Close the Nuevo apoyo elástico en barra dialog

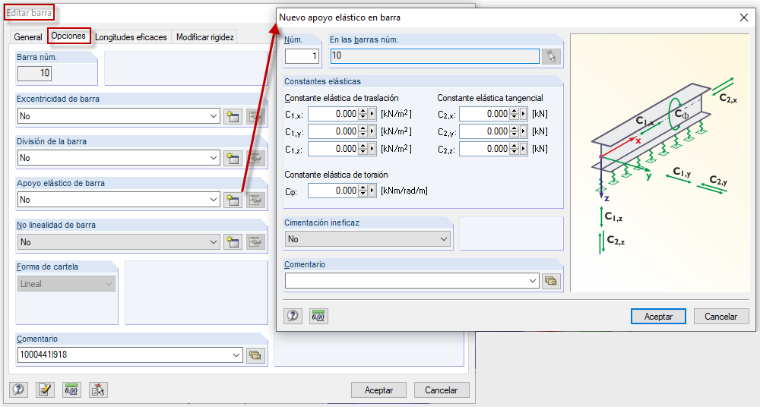coord(744,17)
